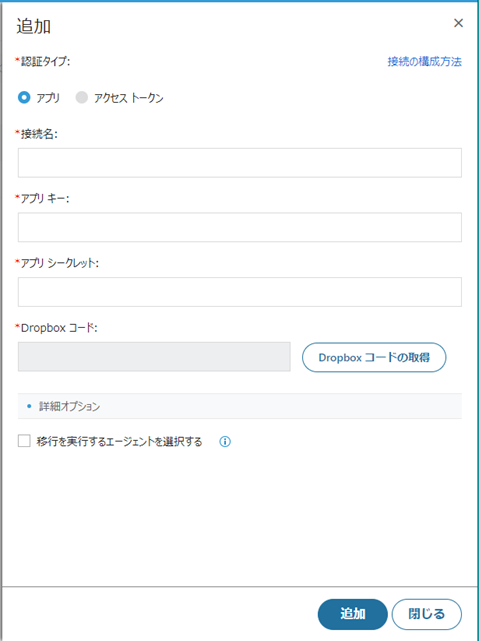
Task: Click the Dropbox コード field label
Action: pyautogui.click(x=59, y=328)
